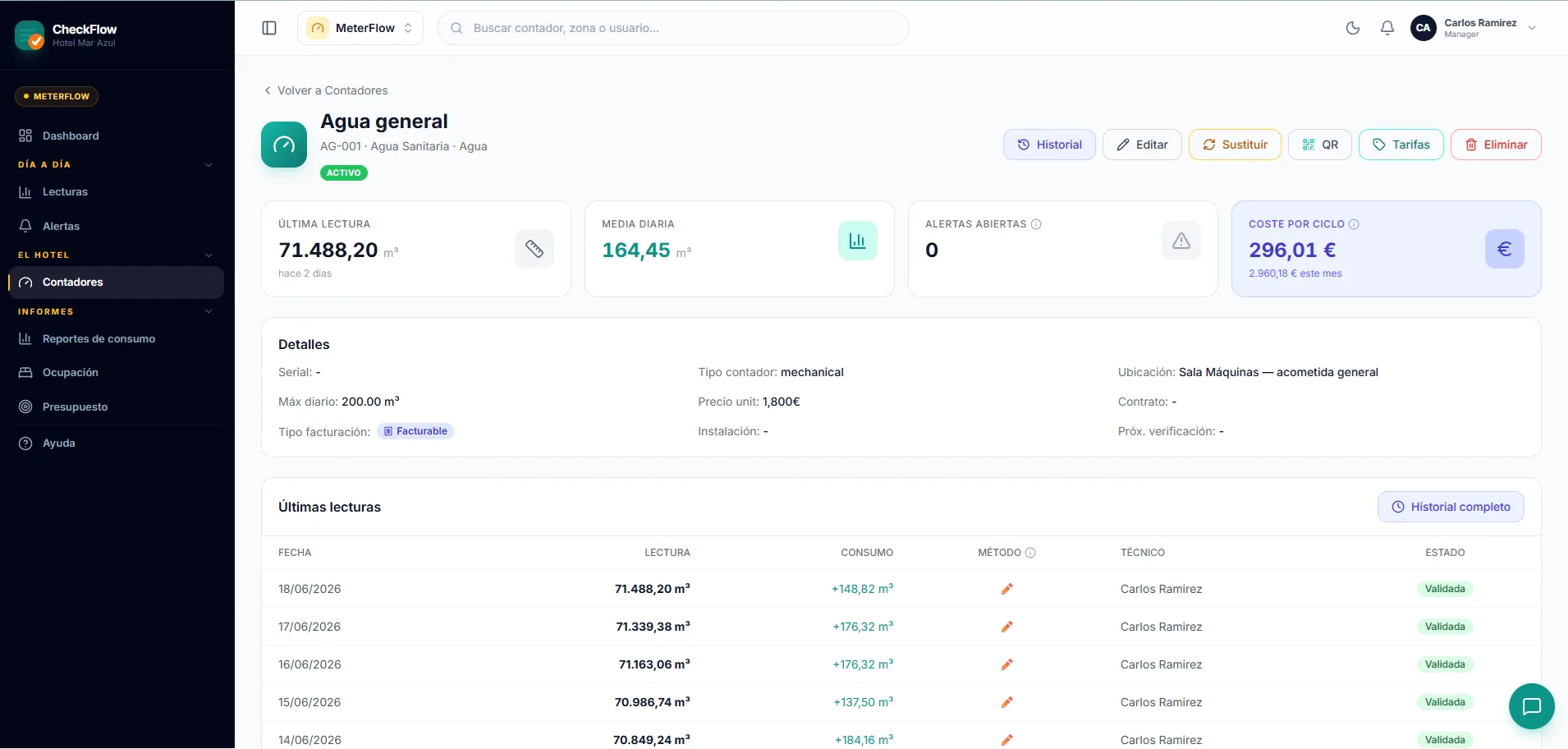Click the info icon next to Alertas Abiertas
The width and height of the screenshot is (1568, 749).
click(1036, 224)
